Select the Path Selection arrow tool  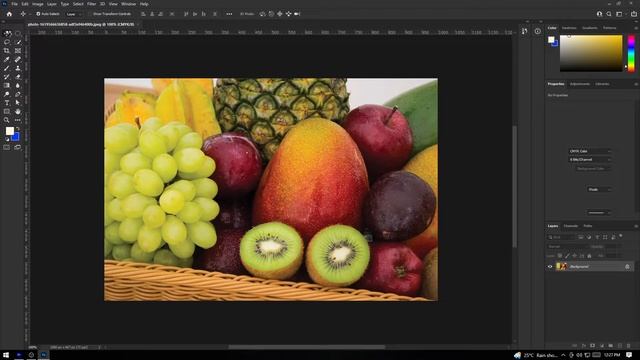pyautogui.click(x=18, y=103)
